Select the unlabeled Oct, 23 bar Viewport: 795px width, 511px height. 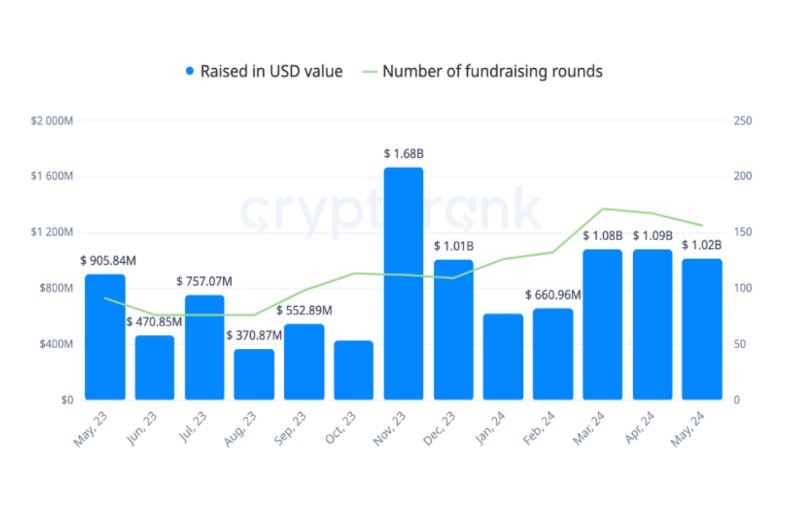point(353,370)
